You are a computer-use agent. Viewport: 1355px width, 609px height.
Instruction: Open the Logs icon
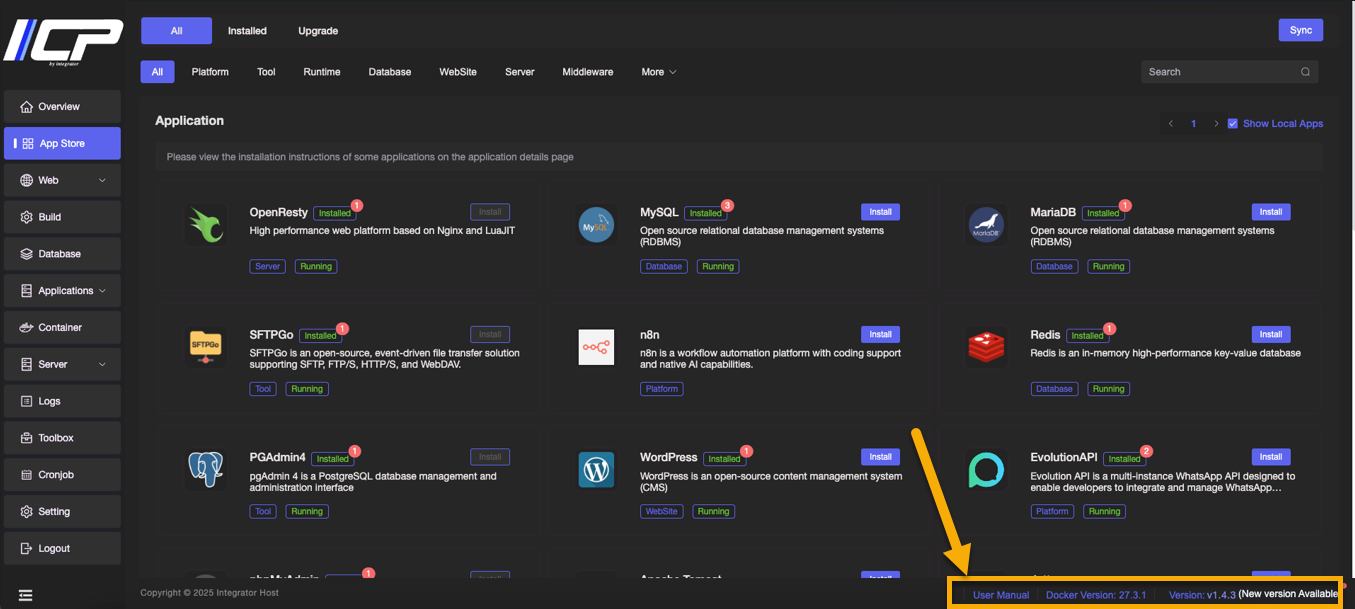26,401
